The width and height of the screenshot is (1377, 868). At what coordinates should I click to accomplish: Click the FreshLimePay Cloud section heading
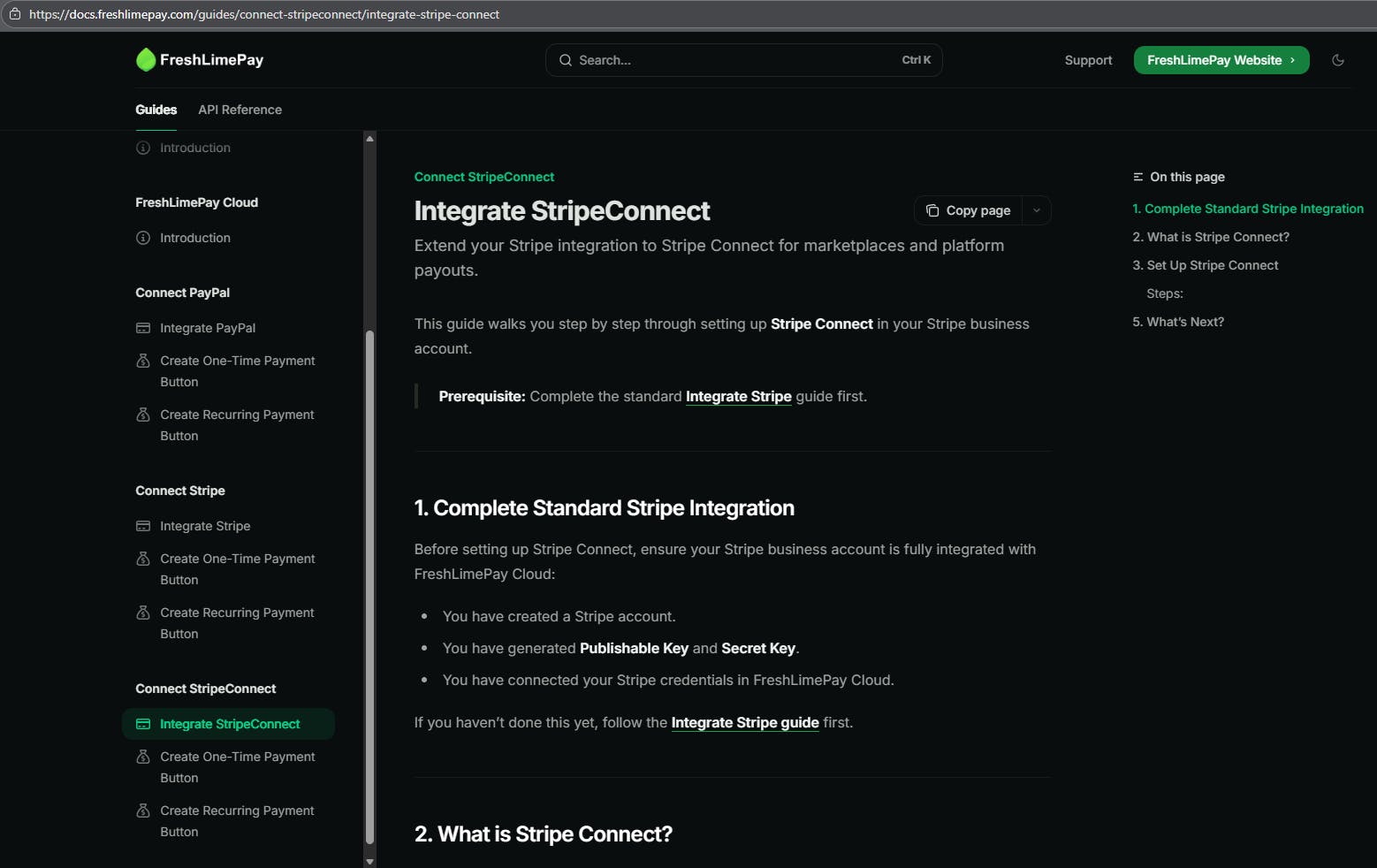click(x=196, y=202)
